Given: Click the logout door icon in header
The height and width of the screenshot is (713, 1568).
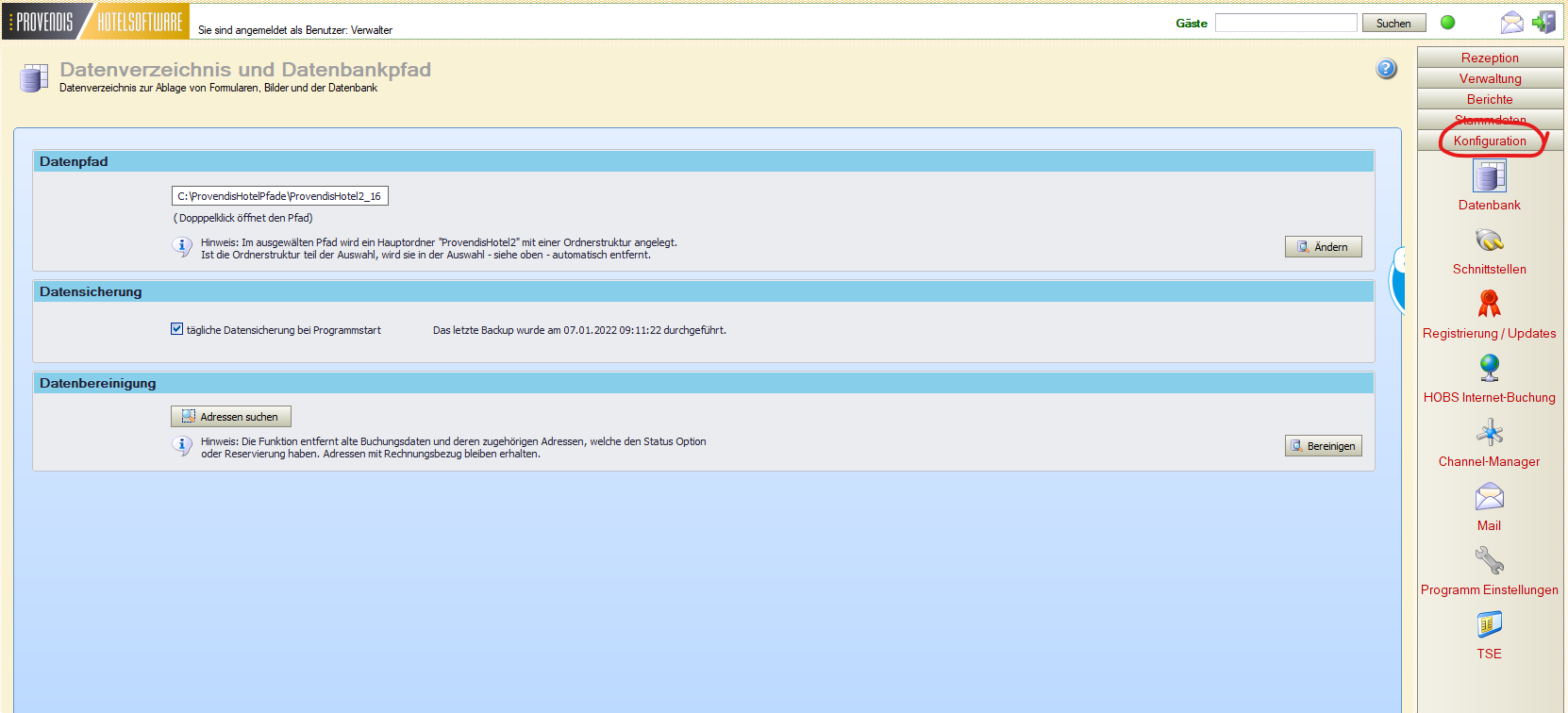Looking at the screenshot, I should pos(1543,23).
